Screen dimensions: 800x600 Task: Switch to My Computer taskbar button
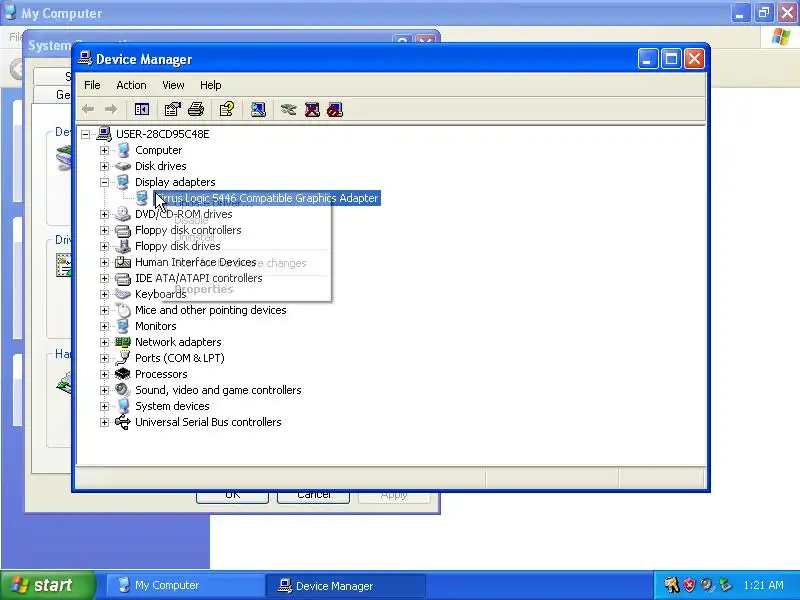pyautogui.click(x=185, y=585)
